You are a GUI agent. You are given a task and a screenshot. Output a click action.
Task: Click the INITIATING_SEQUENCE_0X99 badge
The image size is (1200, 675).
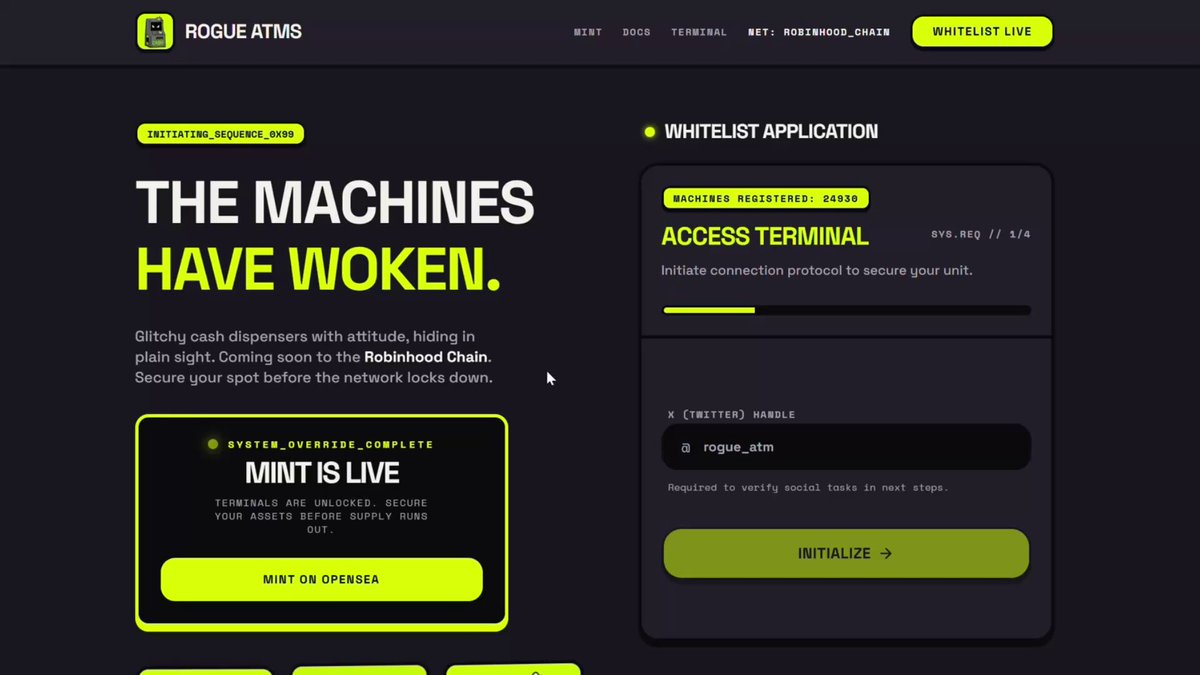point(220,134)
